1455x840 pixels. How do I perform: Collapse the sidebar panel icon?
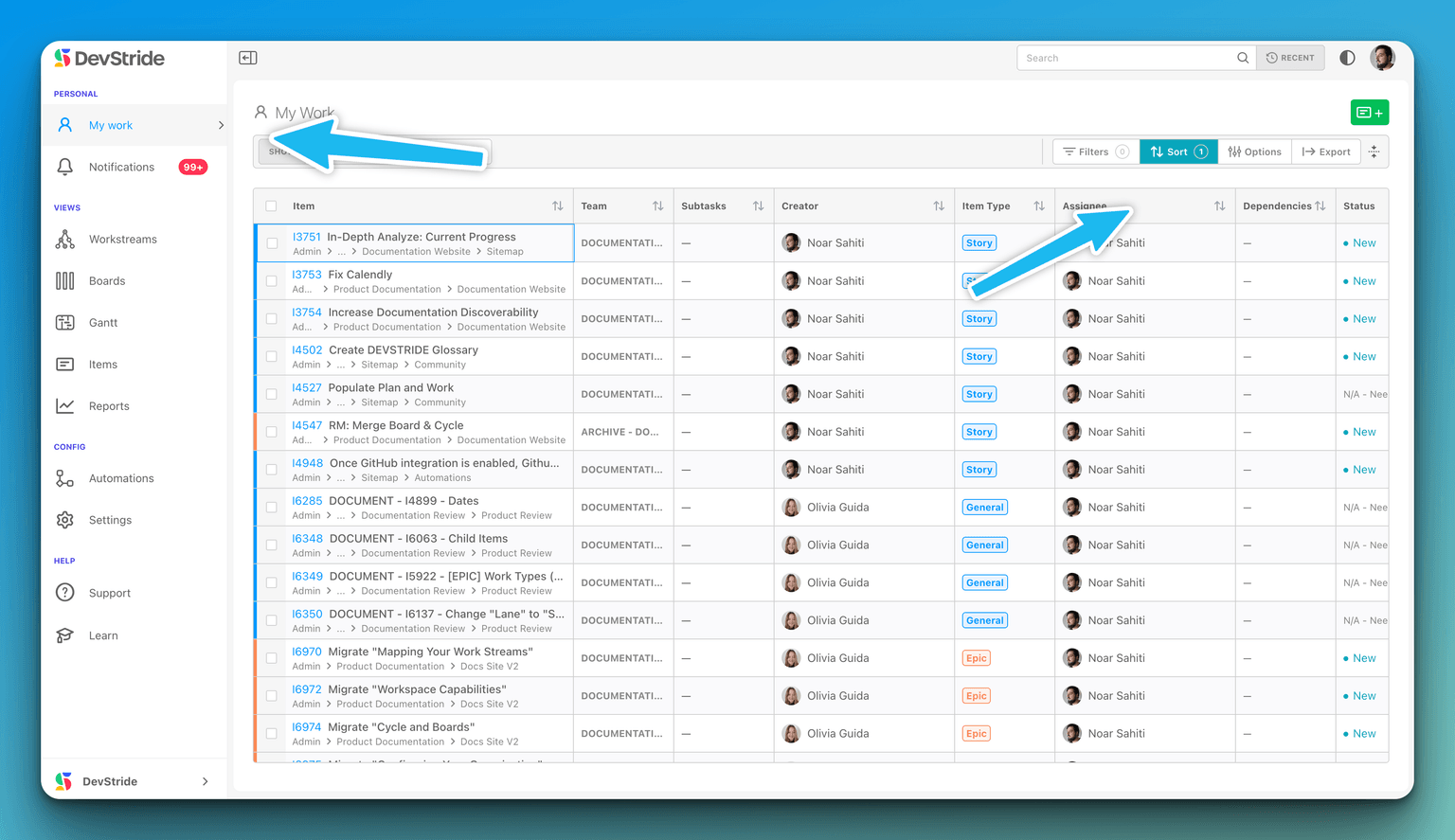tap(248, 58)
